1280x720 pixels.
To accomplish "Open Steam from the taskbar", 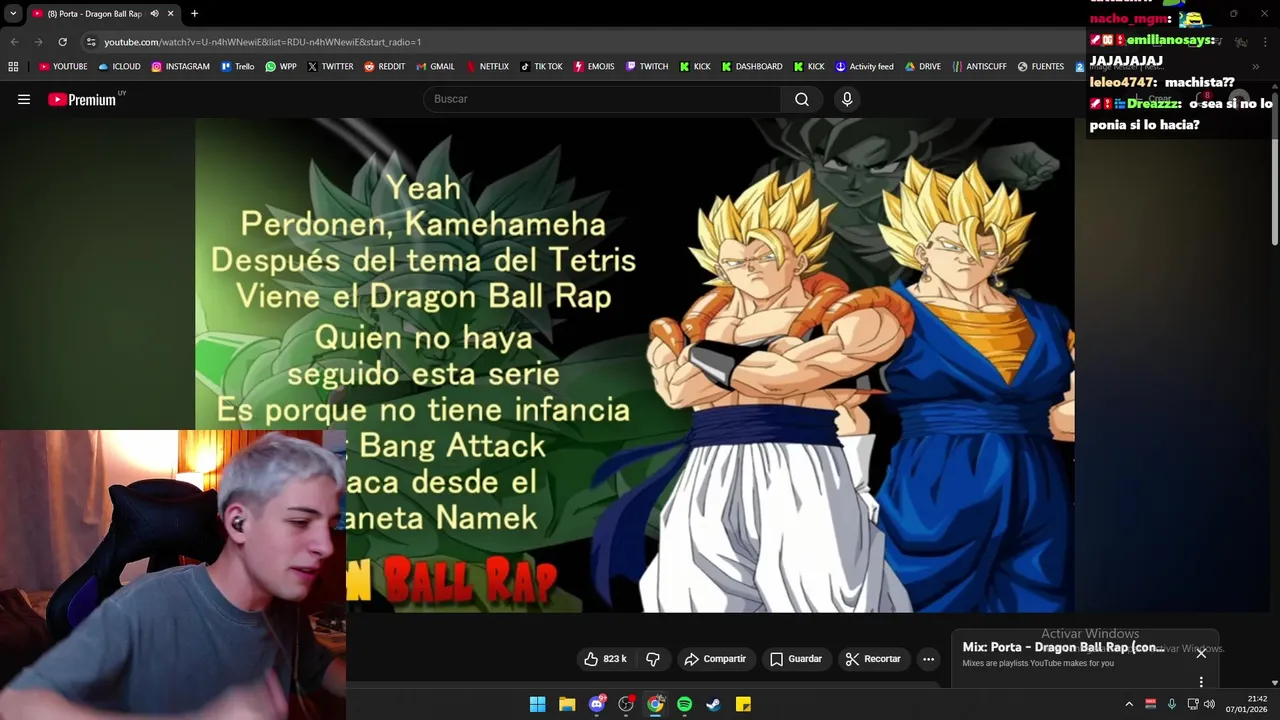I will (713, 704).
